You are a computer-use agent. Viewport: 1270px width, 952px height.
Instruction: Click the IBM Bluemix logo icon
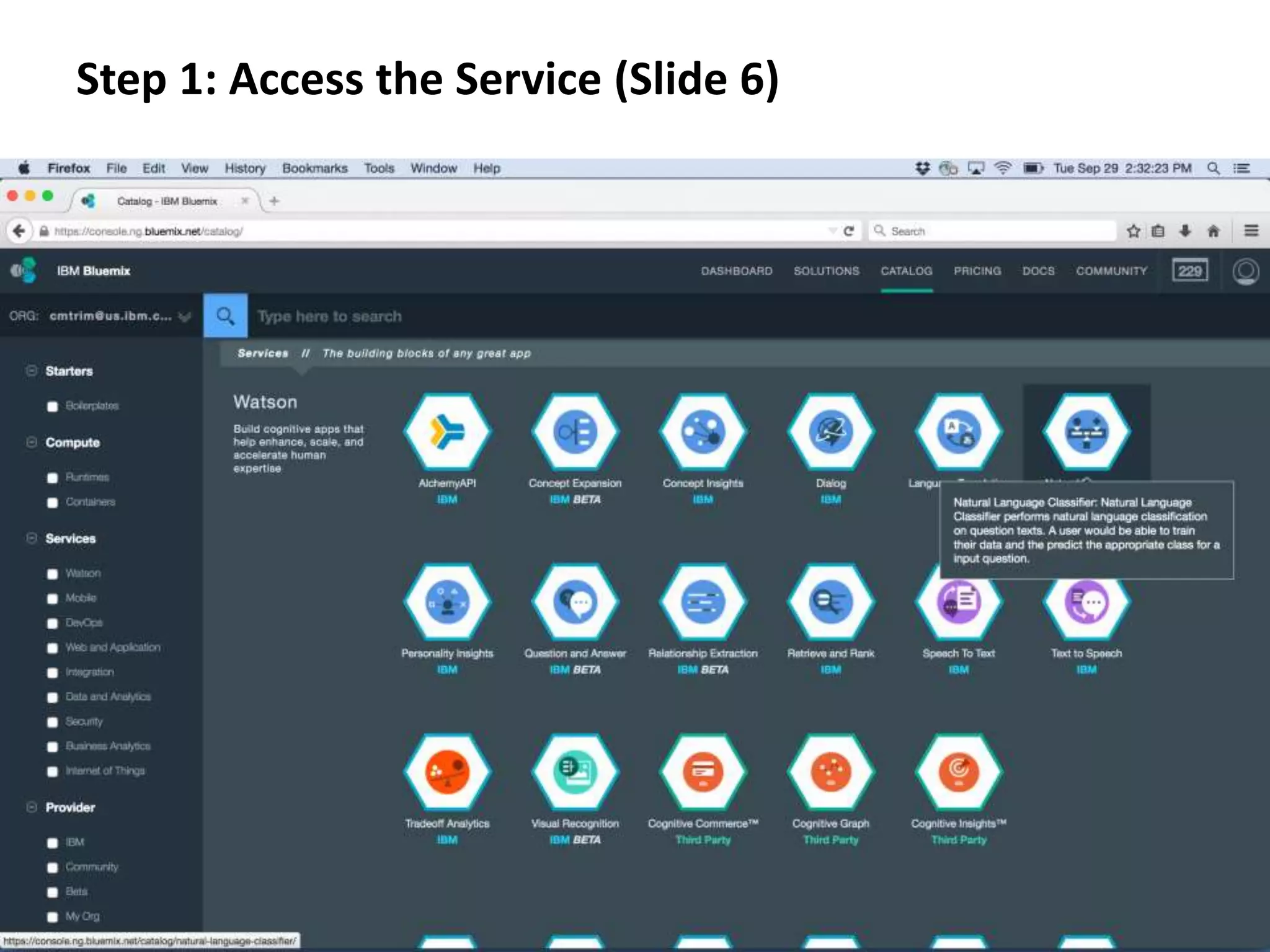coord(24,270)
